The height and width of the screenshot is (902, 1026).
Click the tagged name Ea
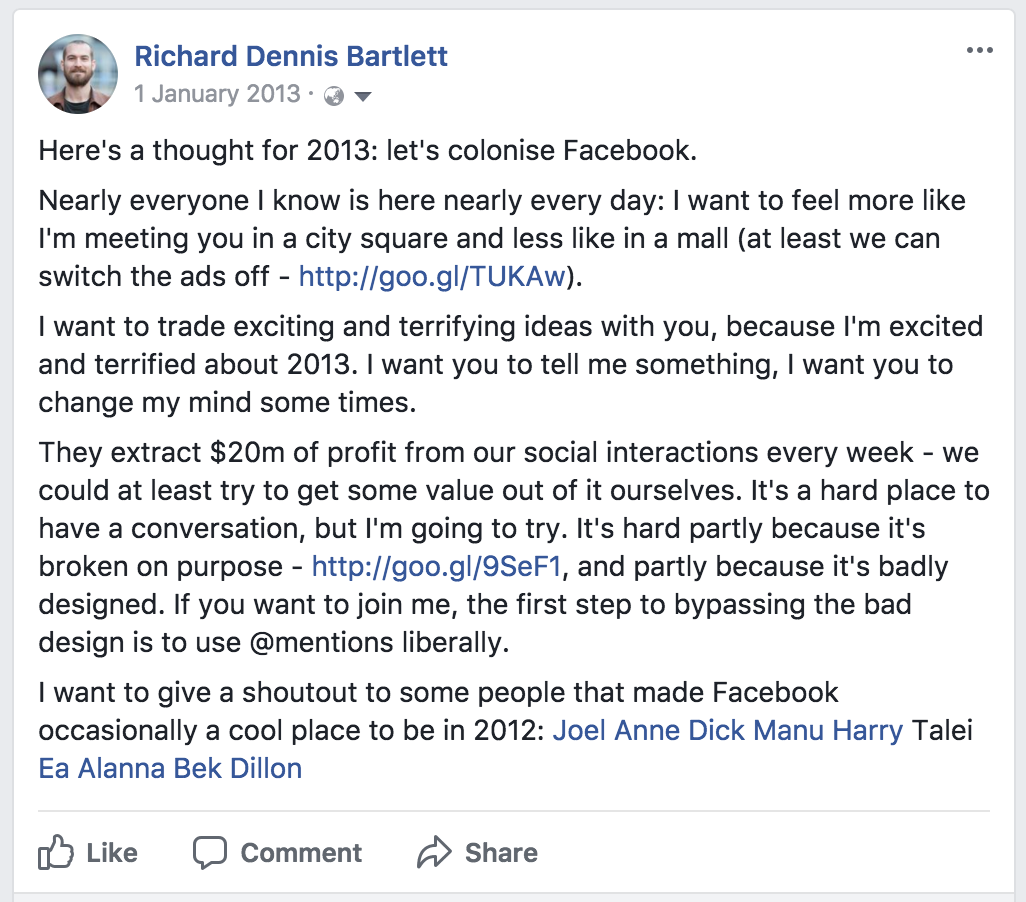pyautogui.click(x=54, y=769)
